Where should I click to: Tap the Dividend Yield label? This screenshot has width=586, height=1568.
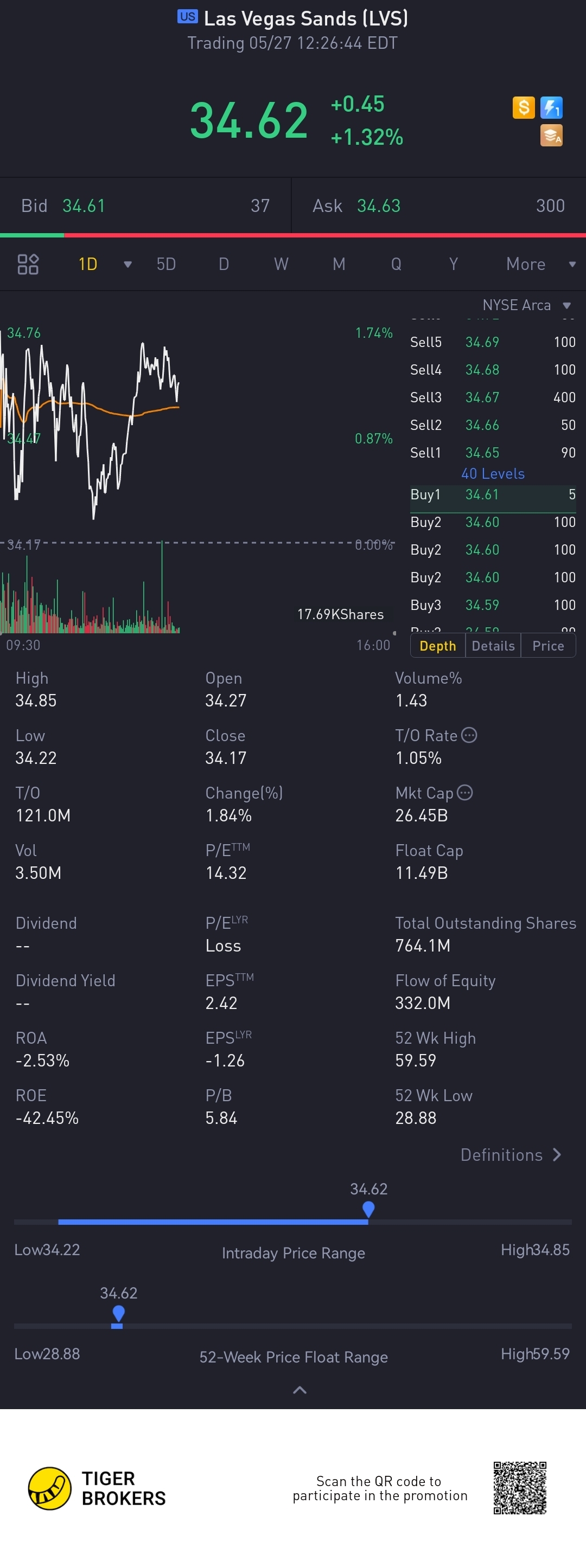[65, 981]
